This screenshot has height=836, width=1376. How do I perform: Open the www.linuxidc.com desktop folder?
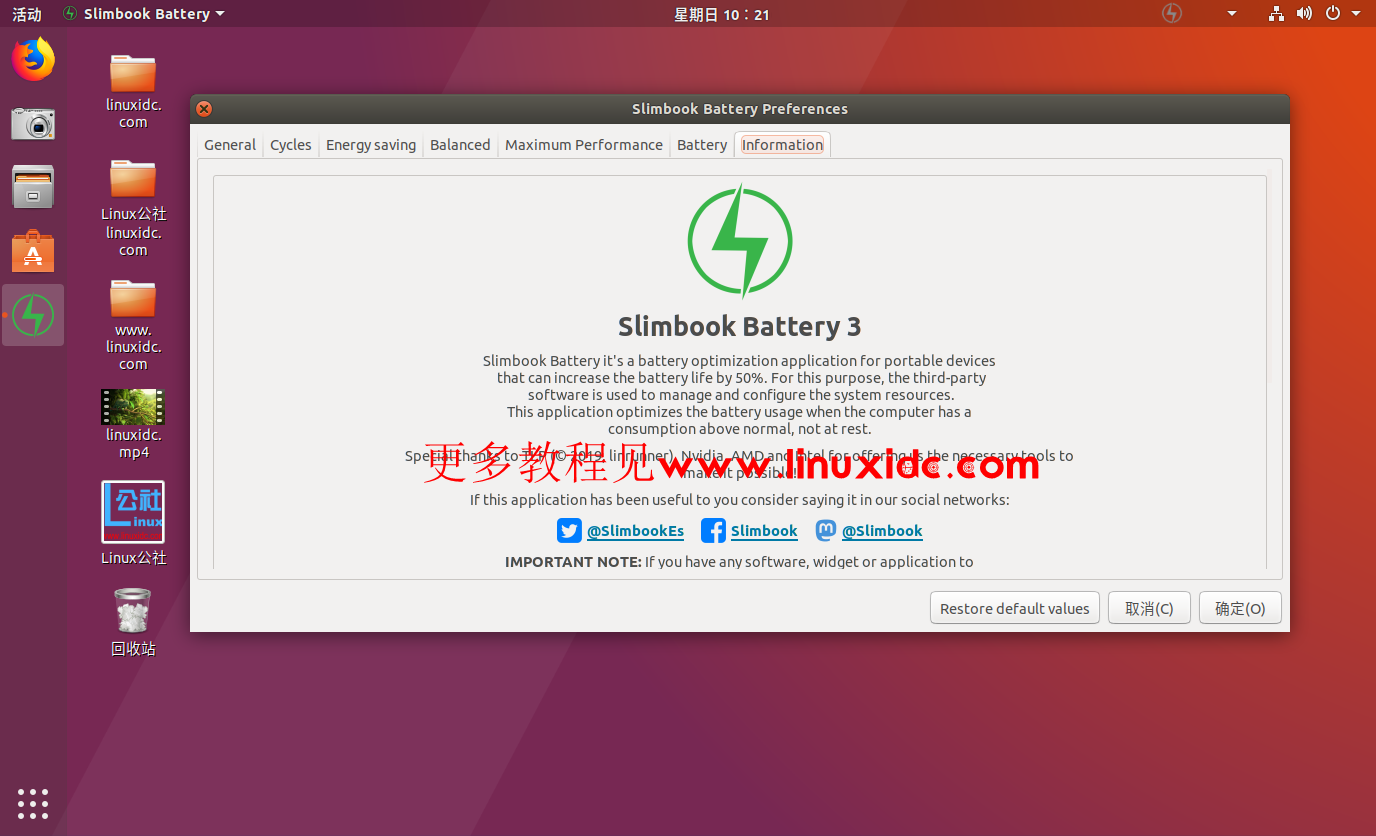click(x=133, y=325)
